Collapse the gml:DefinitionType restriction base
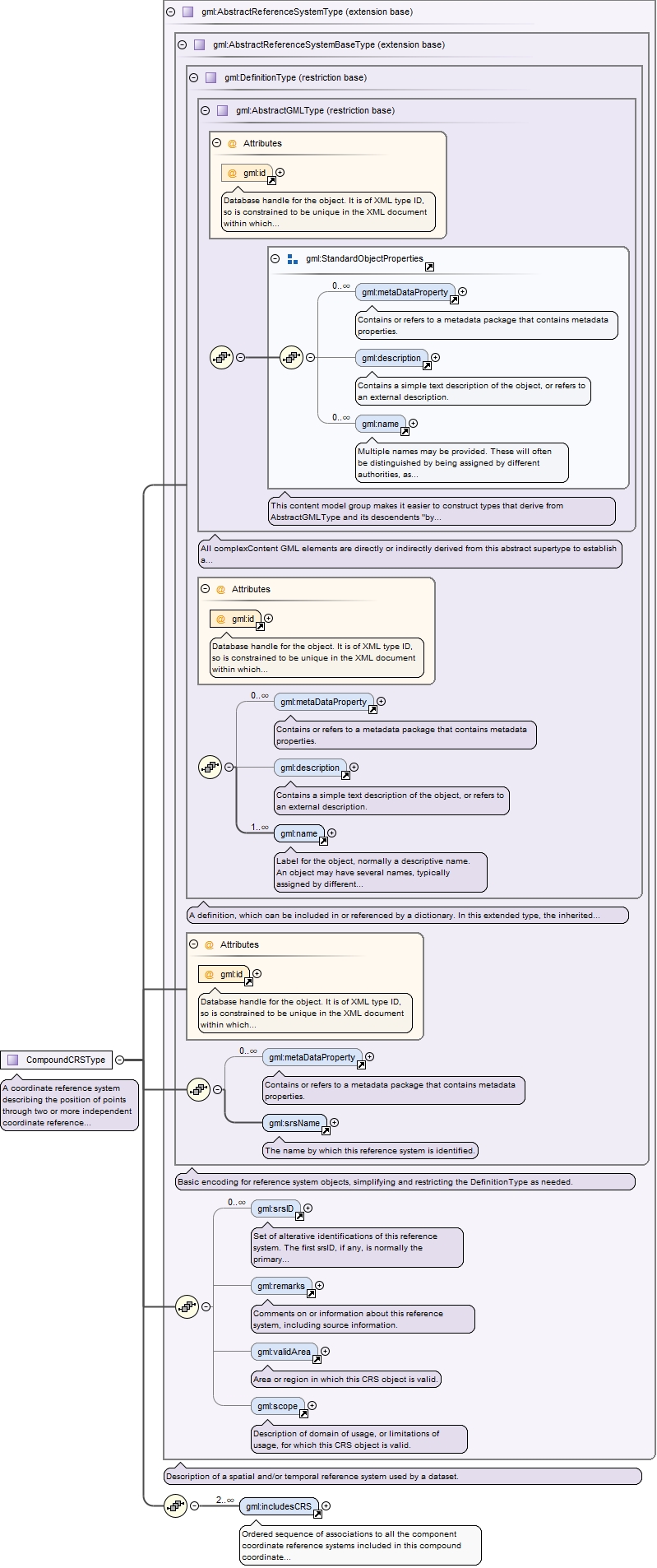 [193, 77]
